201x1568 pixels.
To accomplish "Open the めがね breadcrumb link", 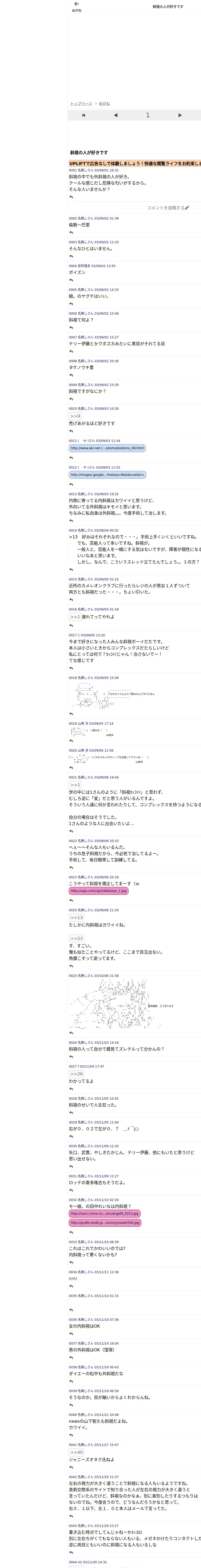I will click(105, 103).
